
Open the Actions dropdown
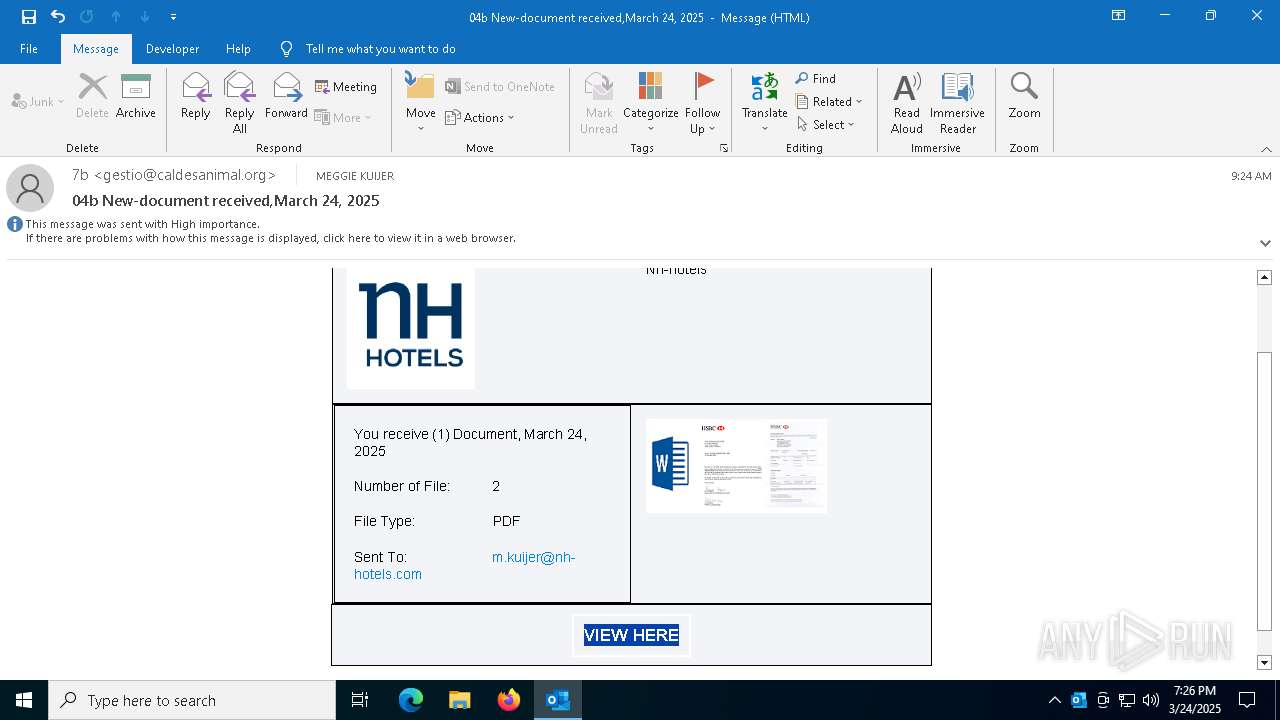tap(480, 117)
